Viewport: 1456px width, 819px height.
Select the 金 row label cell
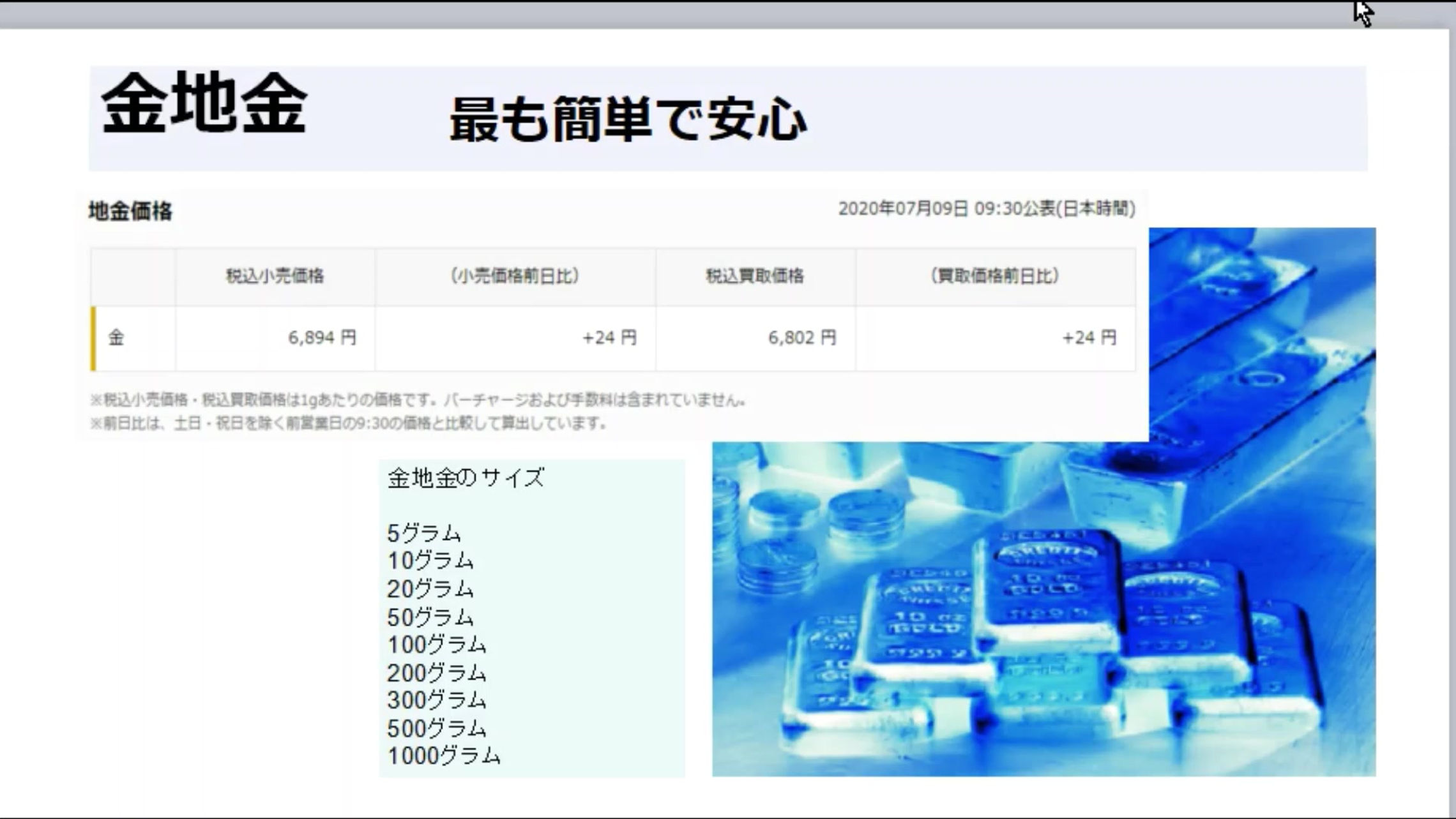click(x=133, y=338)
